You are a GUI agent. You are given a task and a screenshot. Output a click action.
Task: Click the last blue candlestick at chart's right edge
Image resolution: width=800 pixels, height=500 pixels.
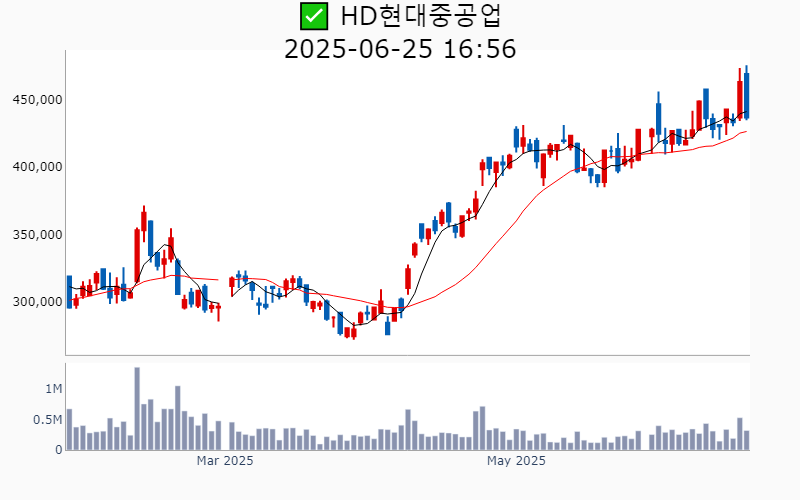tap(746, 92)
